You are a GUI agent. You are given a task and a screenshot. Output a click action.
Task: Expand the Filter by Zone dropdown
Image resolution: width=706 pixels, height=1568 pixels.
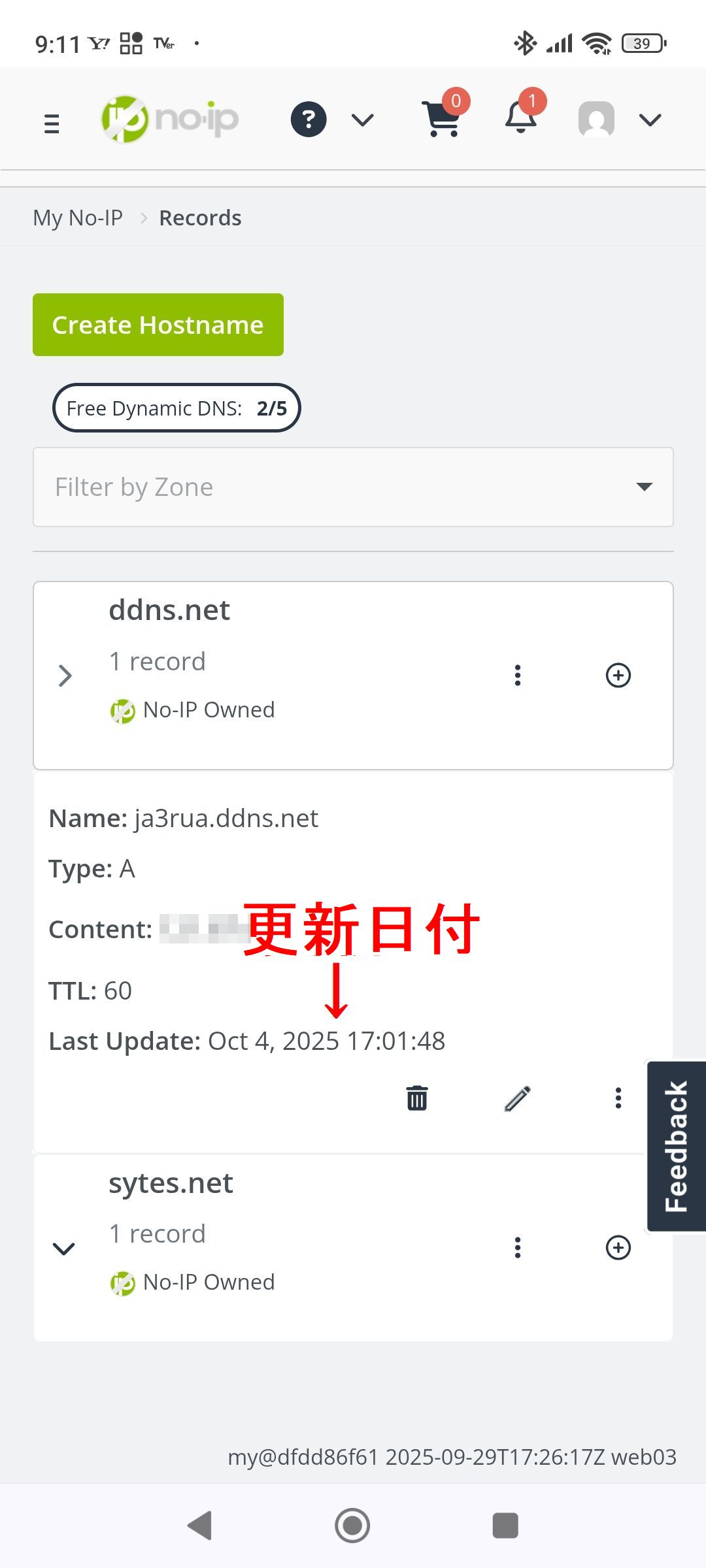(x=353, y=487)
